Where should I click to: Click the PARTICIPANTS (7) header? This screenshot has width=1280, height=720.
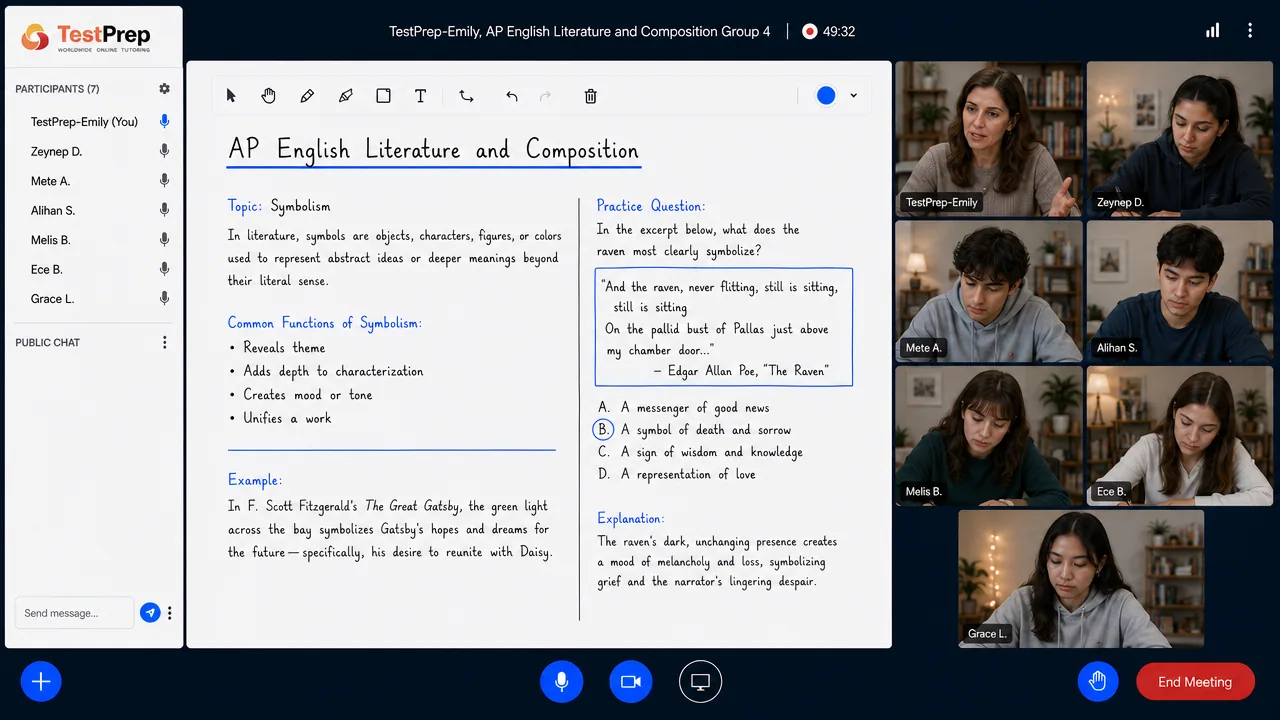[57, 89]
